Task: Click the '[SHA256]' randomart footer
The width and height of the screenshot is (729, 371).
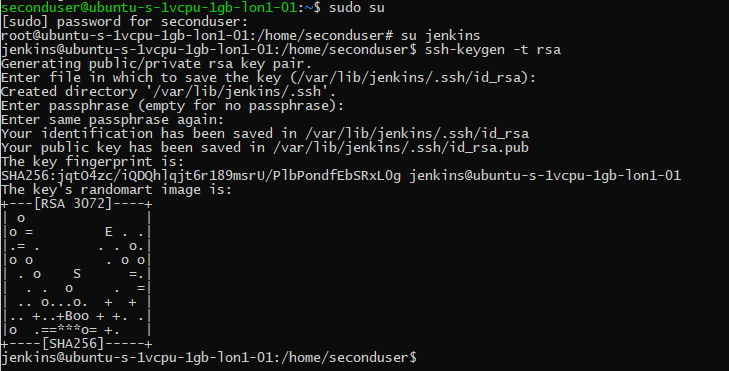Action: tap(73, 344)
